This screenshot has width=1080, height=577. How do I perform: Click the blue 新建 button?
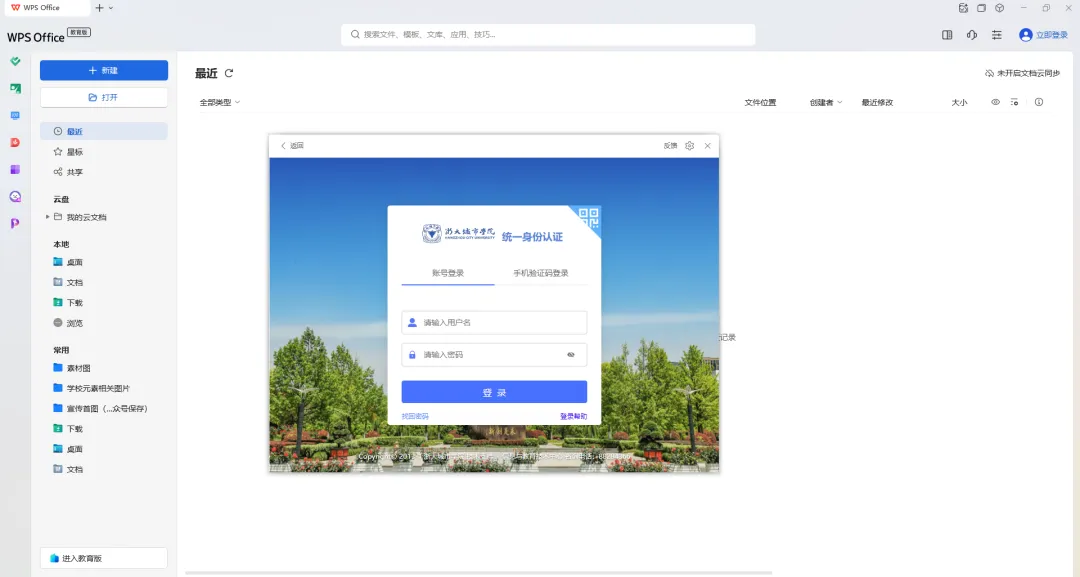[104, 70]
